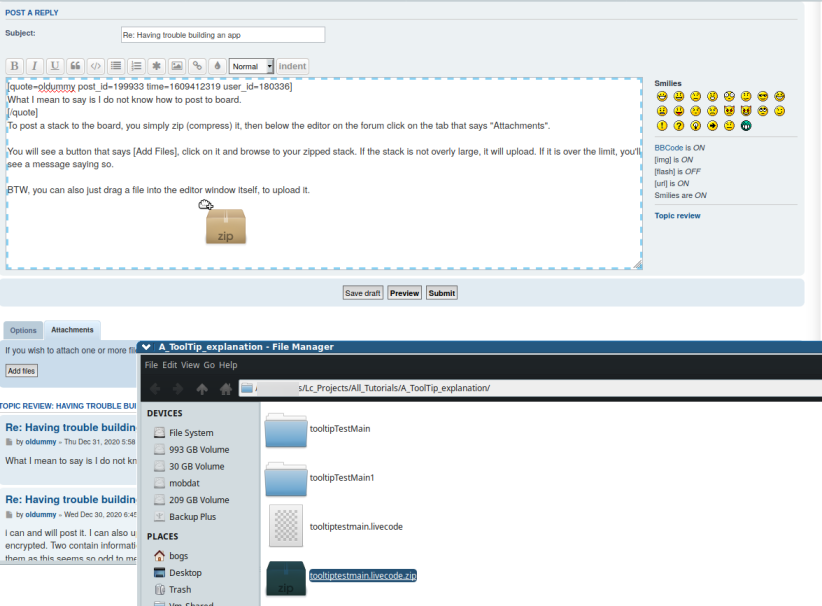The height and width of the screenshot is (606, 822).
Task: Go to parent folder with the up arrow
Action: tap(202, 388)
